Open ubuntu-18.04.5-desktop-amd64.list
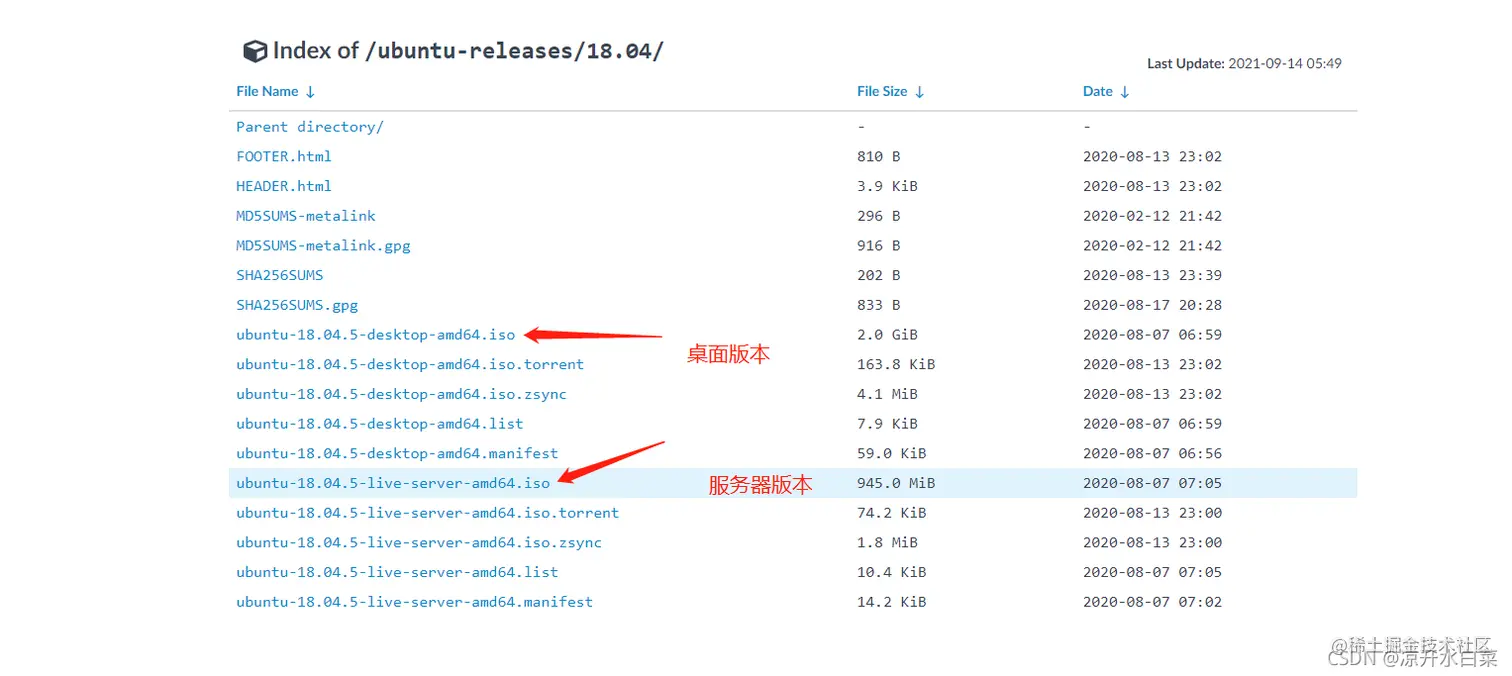Viewport: 1512px width, 676px height. (x=380, y=424)
